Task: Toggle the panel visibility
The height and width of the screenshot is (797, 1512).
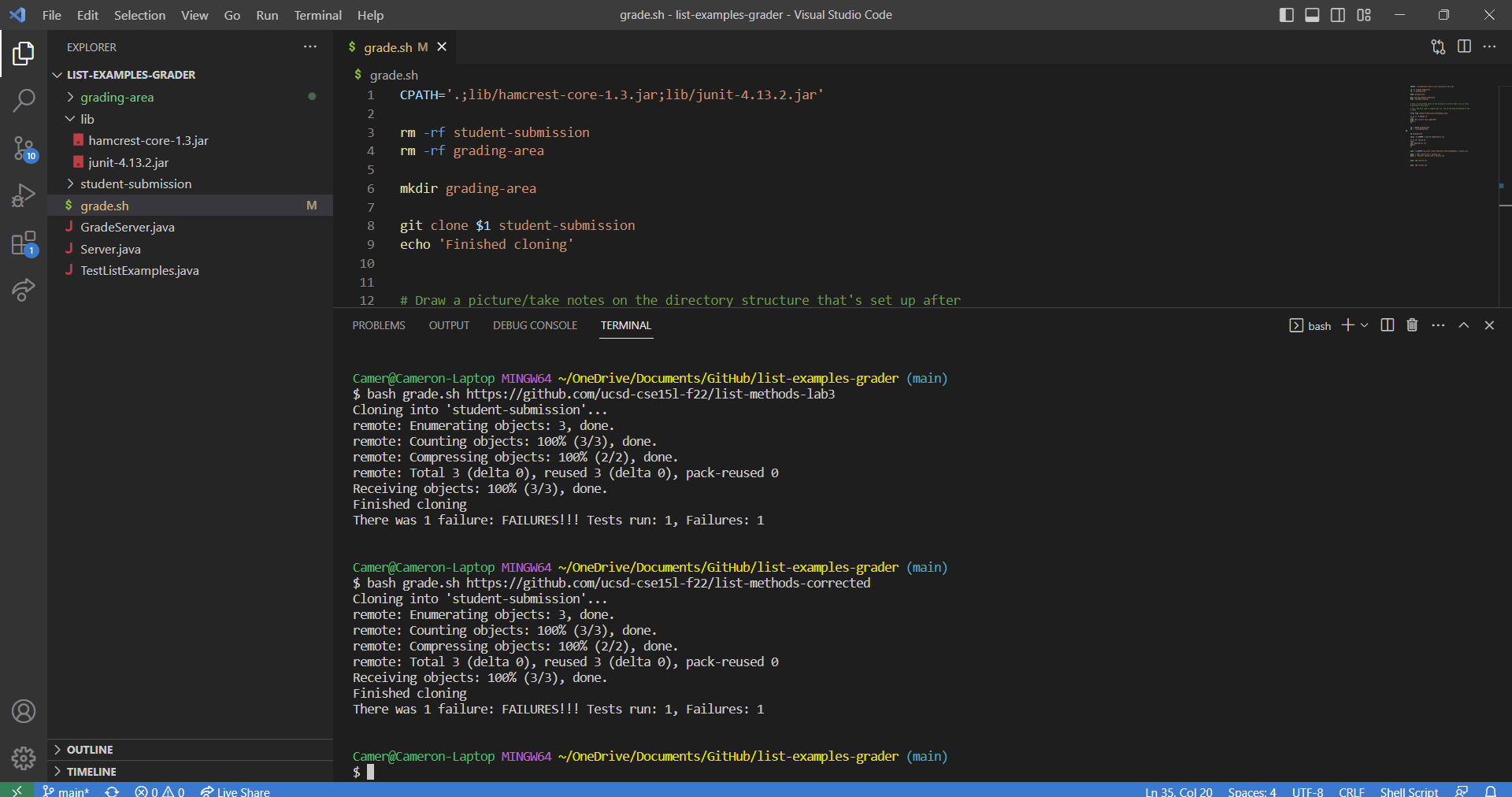Action: [x=1312, y=14]
